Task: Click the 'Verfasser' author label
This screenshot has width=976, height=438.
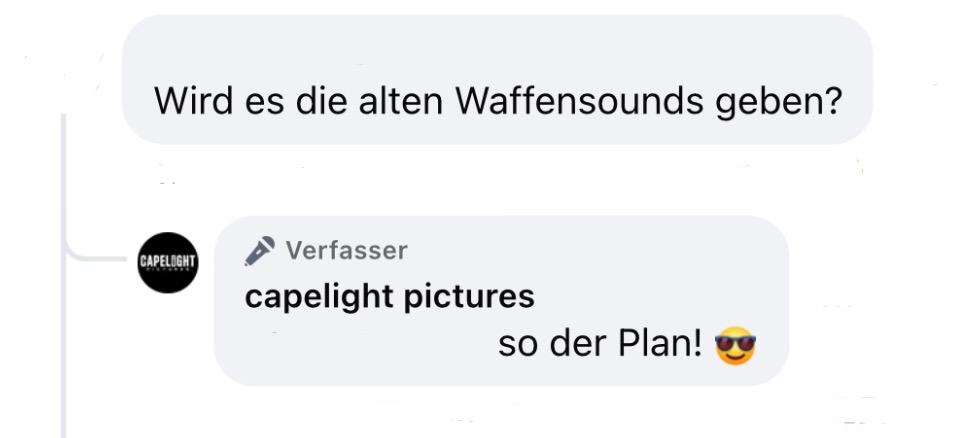Action: [347, 251]
